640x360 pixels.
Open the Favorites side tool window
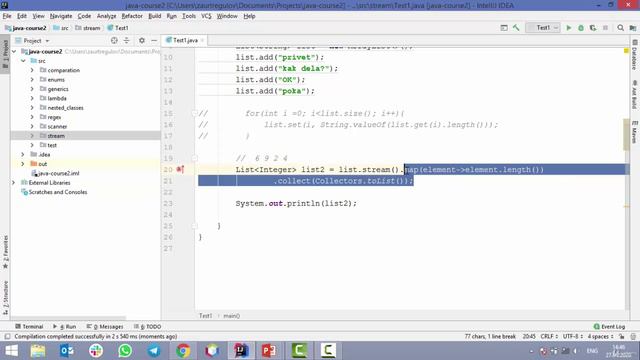coord(5,252)
